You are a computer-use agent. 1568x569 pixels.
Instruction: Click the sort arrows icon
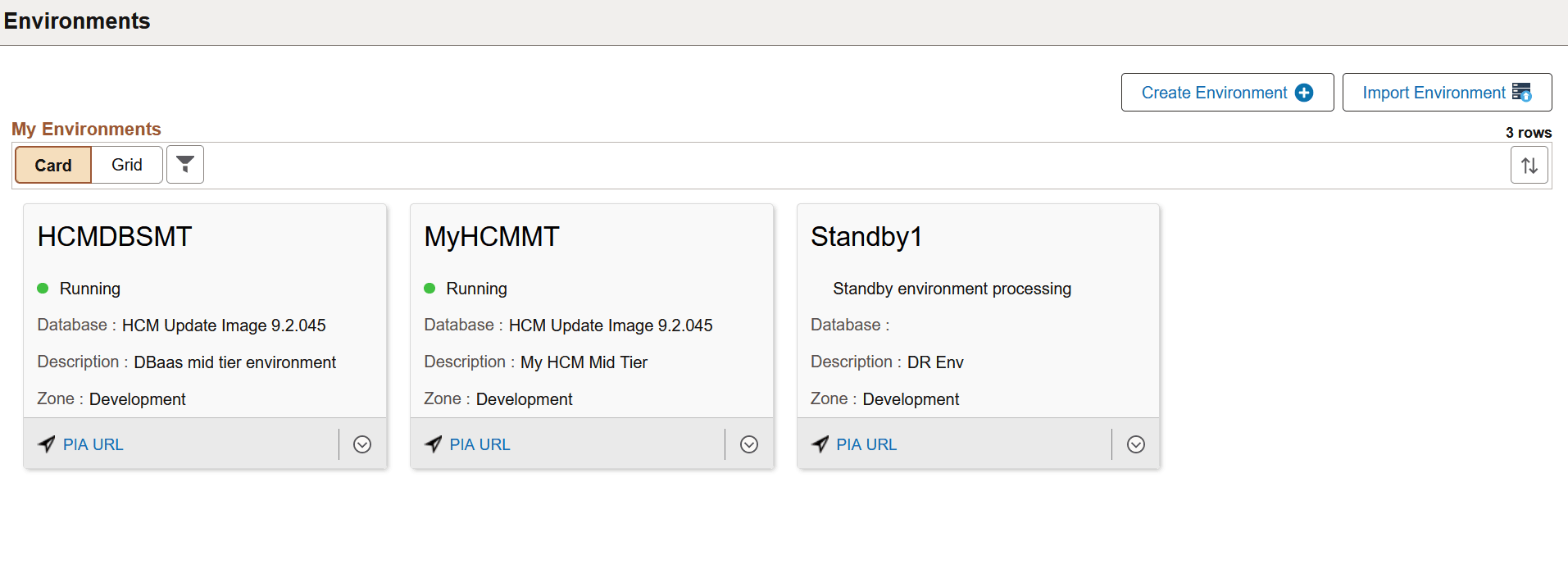click(1529, 164)
